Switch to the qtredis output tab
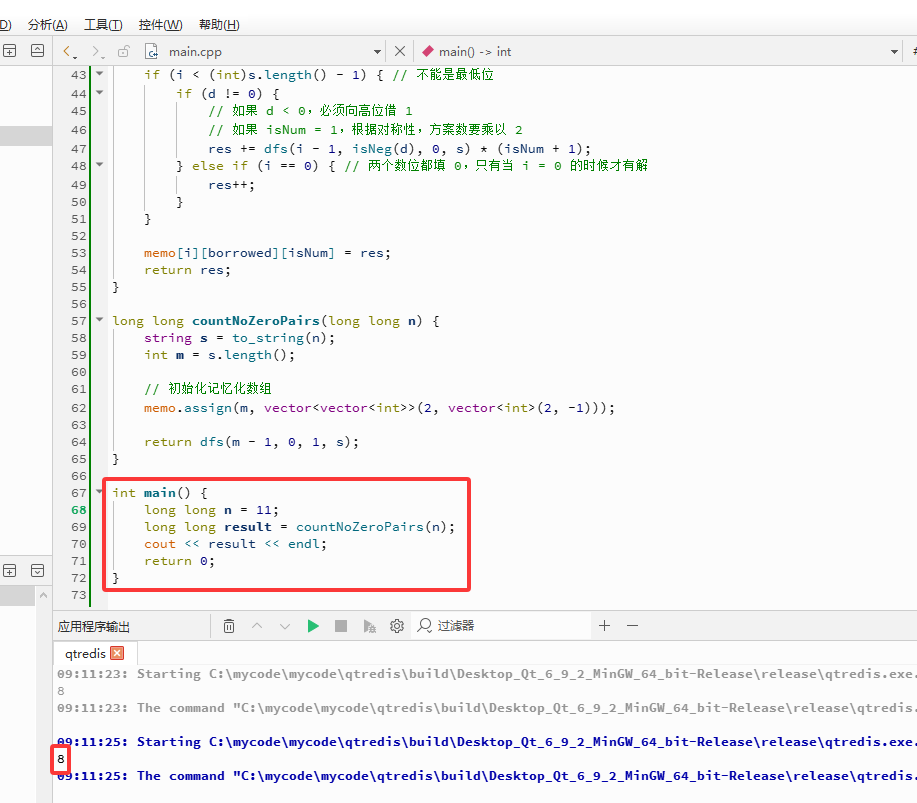This screenshot has height=803, width=917. 85,653
